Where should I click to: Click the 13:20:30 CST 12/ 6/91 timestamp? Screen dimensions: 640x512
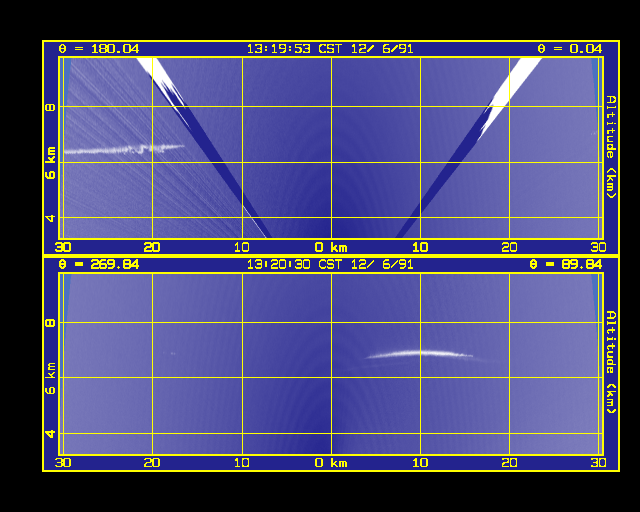[x=330, y=265]
